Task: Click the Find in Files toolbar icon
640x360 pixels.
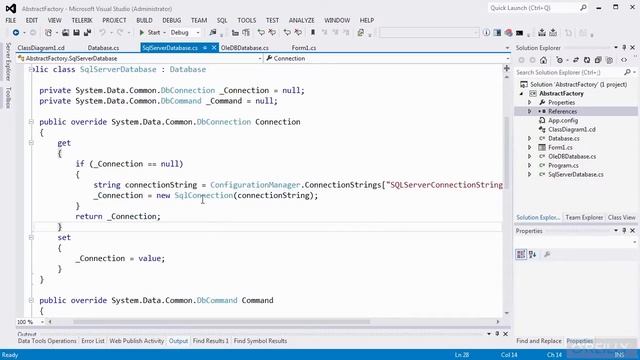Action: 213,32
